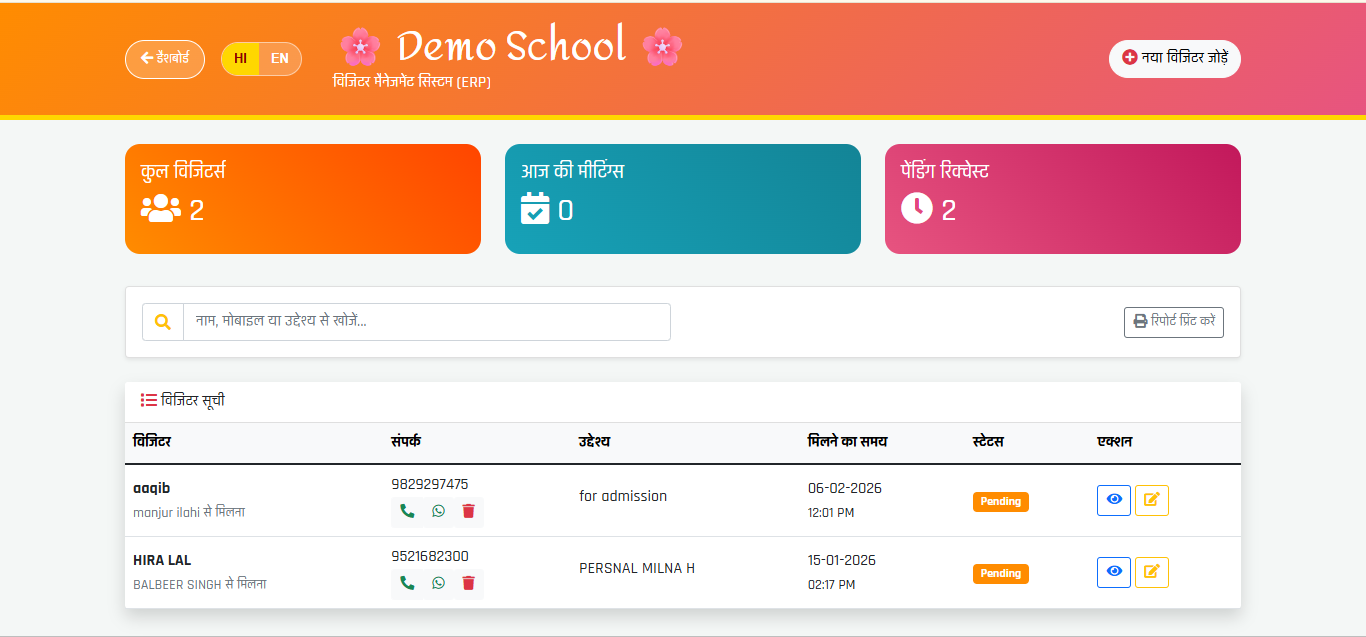
Task: Click purpose text PERSNAL MILNA H
Action: (x=637, y=568)
